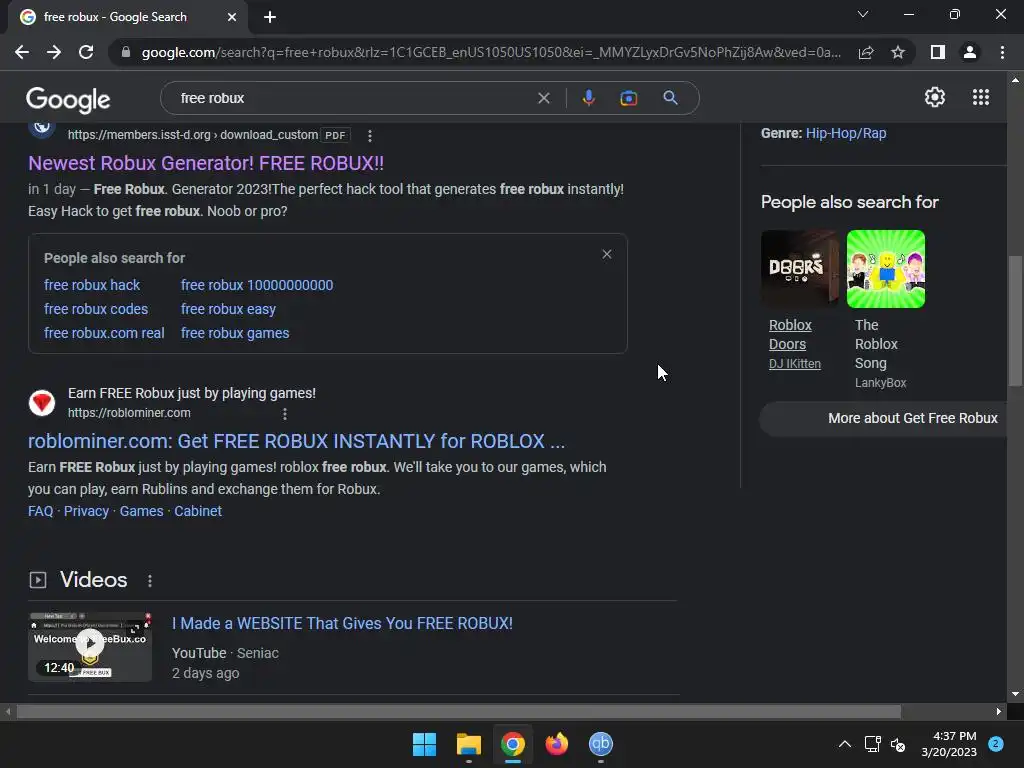
Task: Search free robux hack
Action: (x=92, y=285)
